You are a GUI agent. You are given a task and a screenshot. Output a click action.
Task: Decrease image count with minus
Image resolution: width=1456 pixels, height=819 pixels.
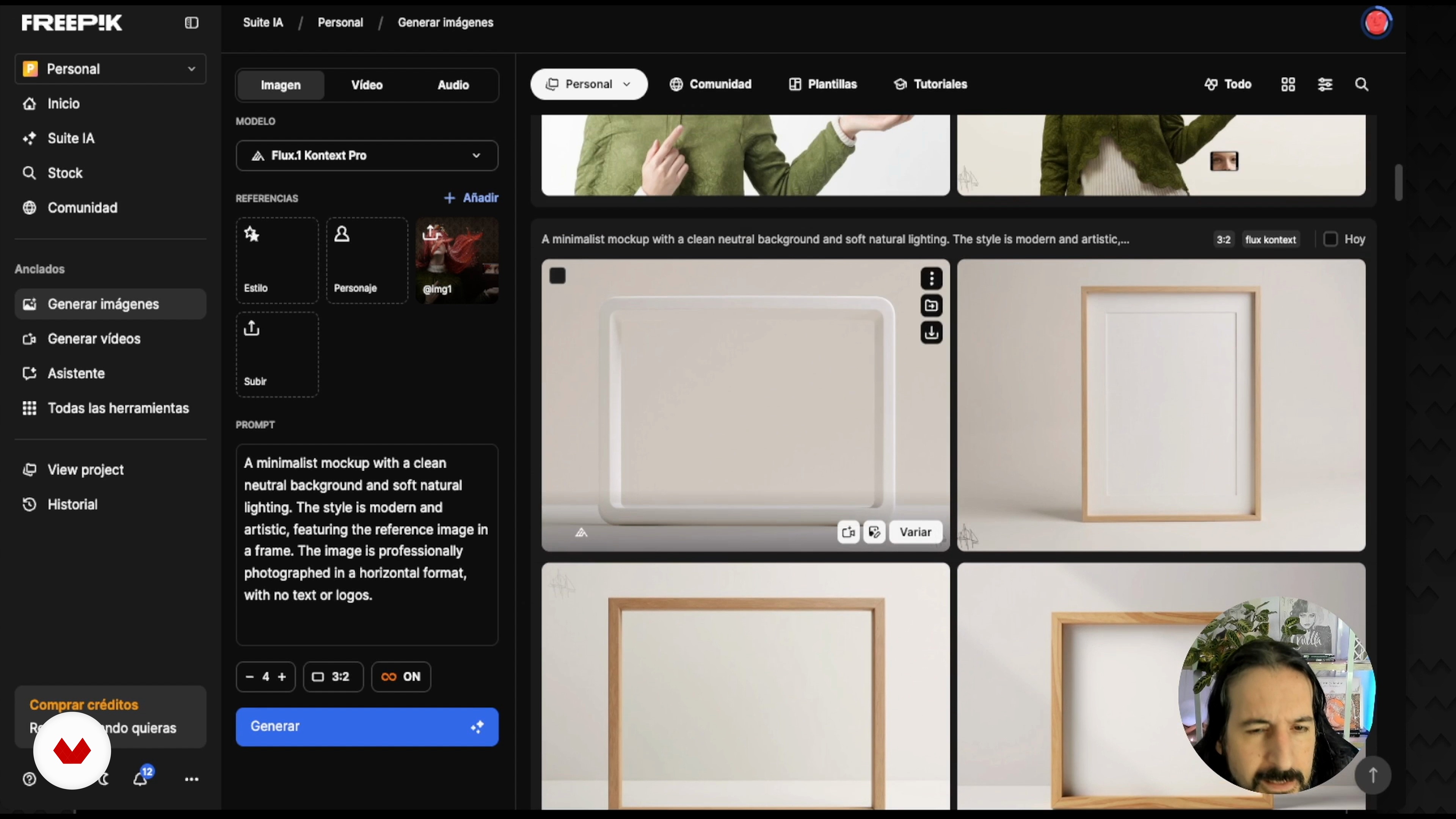249,676
